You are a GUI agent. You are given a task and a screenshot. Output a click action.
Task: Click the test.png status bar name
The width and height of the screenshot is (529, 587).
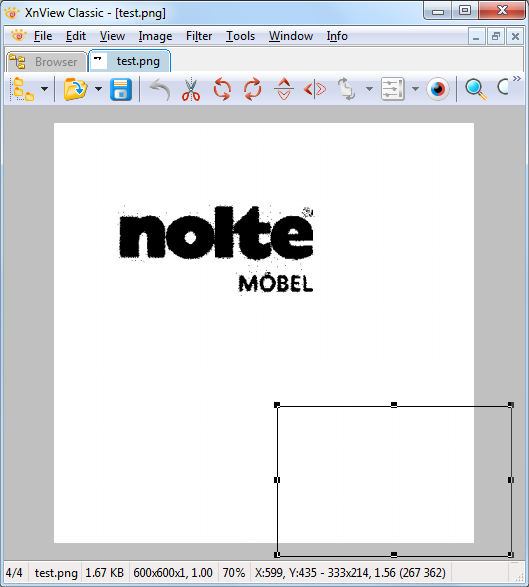[x=56, y=573]
